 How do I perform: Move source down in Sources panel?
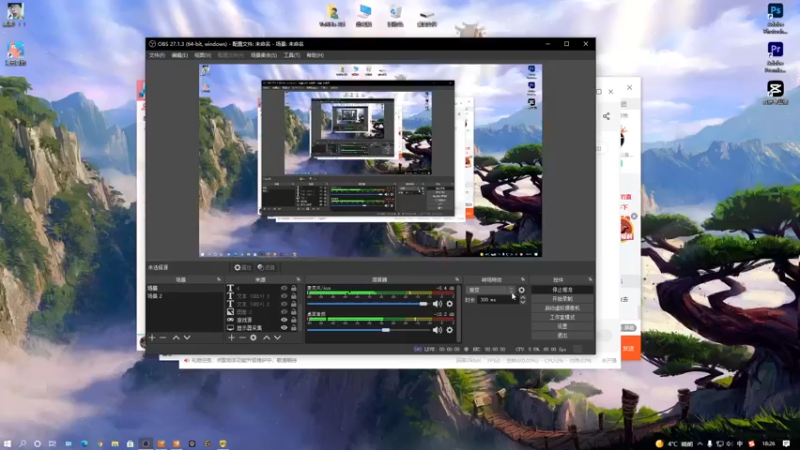click(278, 337)
